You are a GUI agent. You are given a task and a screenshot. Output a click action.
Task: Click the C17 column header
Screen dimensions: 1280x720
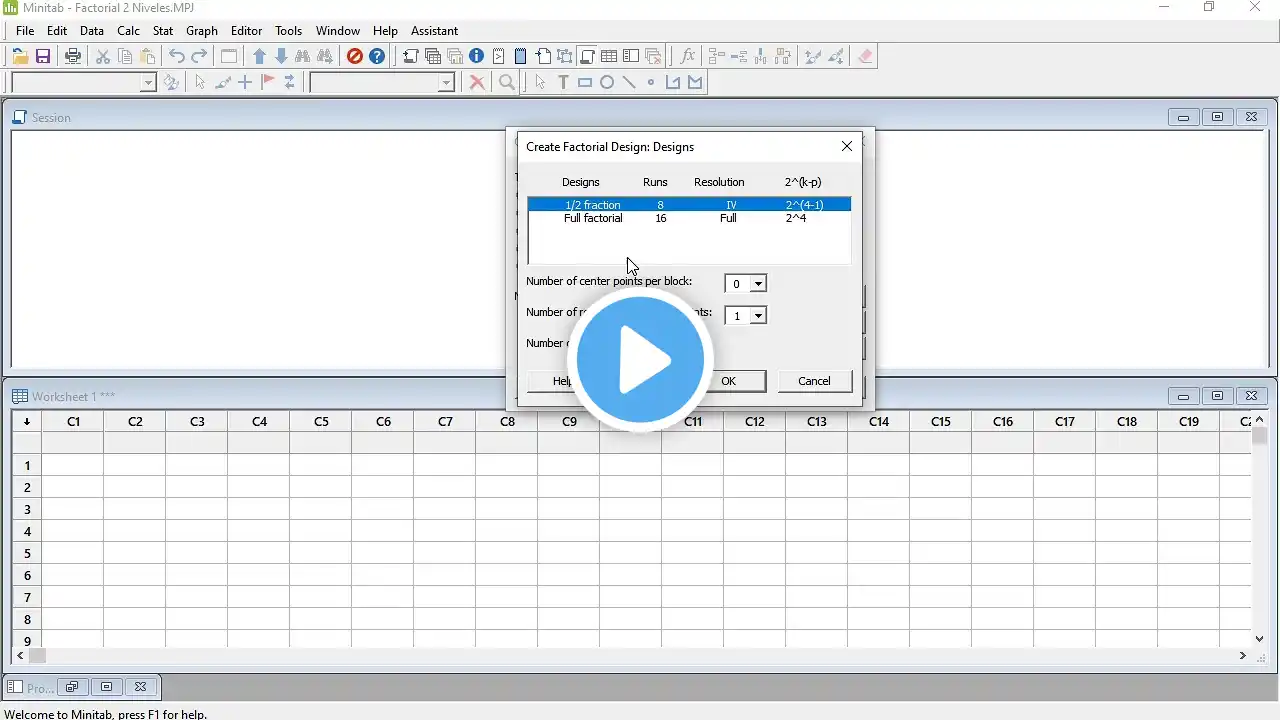[x=1065, y=422]
